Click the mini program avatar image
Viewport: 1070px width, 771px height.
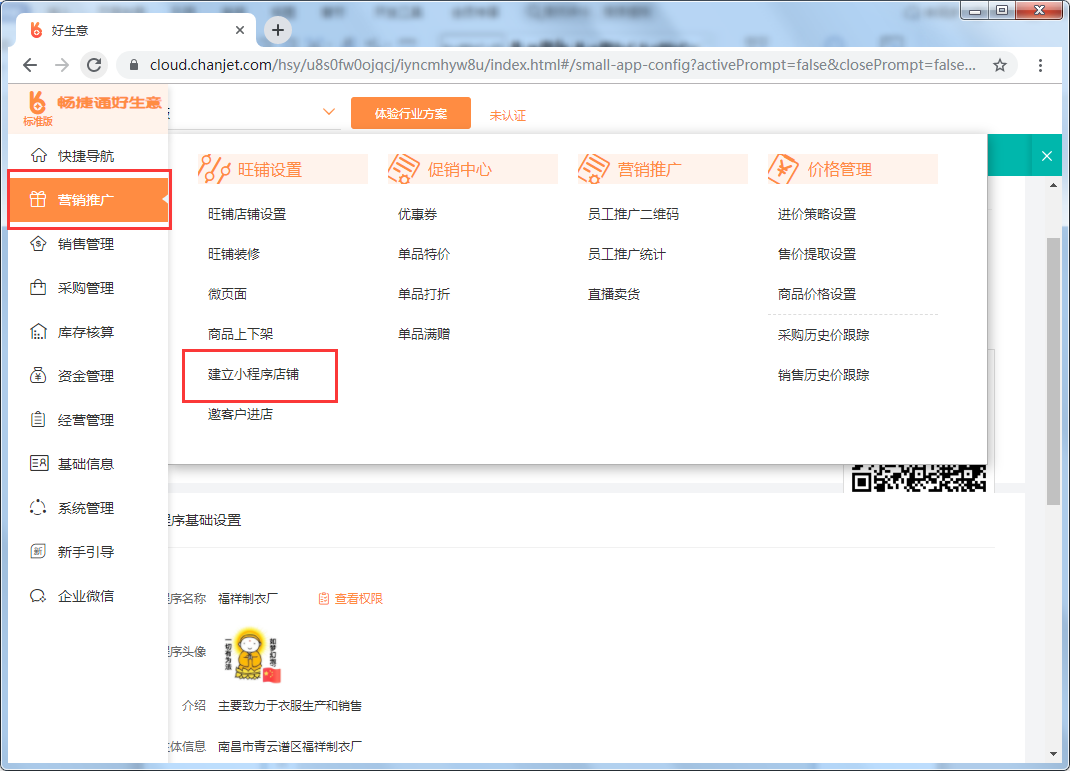pos(251,656)
